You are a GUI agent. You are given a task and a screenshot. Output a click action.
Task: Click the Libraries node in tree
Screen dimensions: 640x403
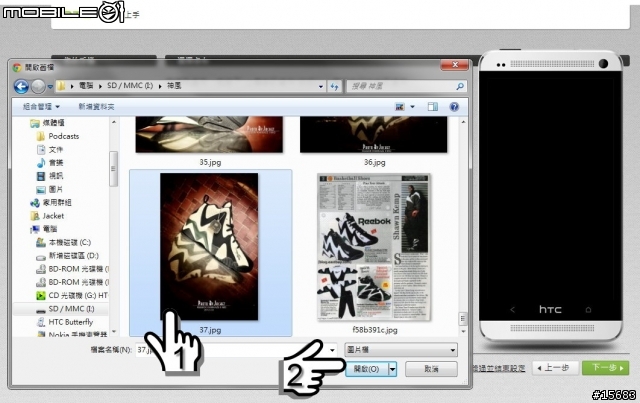47,122
